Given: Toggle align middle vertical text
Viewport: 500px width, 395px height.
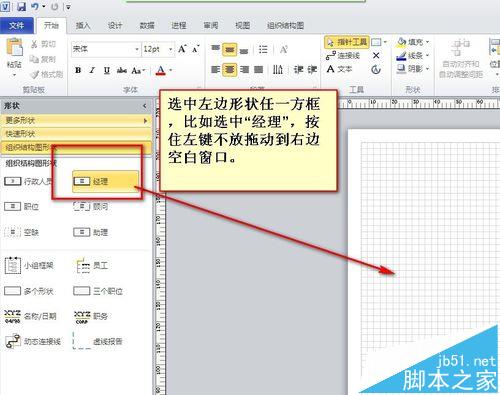Looking at the screenshot, I should pyautogui.click(x=229, y=50).
